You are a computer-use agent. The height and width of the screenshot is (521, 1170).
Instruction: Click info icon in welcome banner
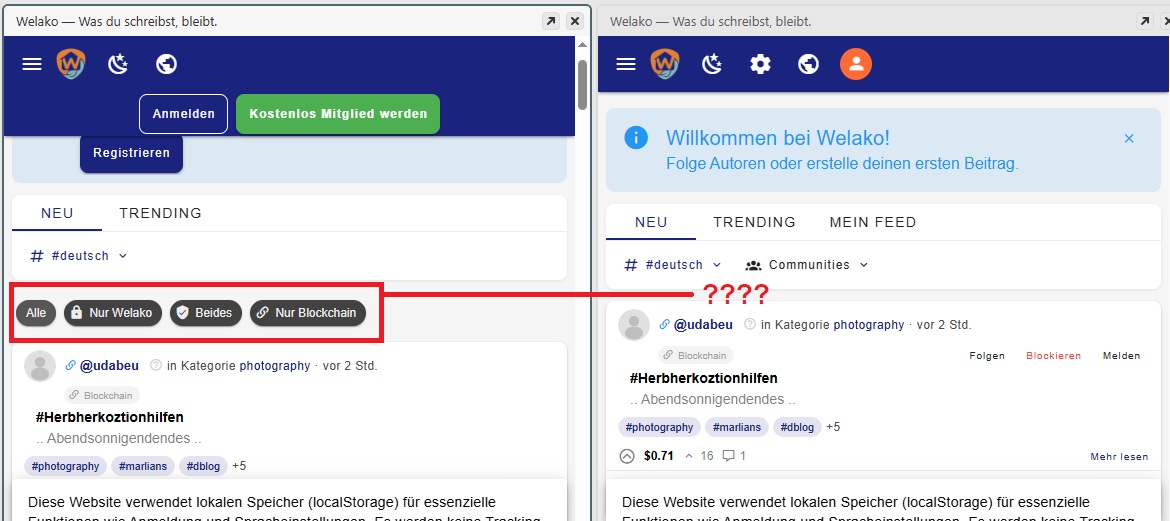coord(636,137)
